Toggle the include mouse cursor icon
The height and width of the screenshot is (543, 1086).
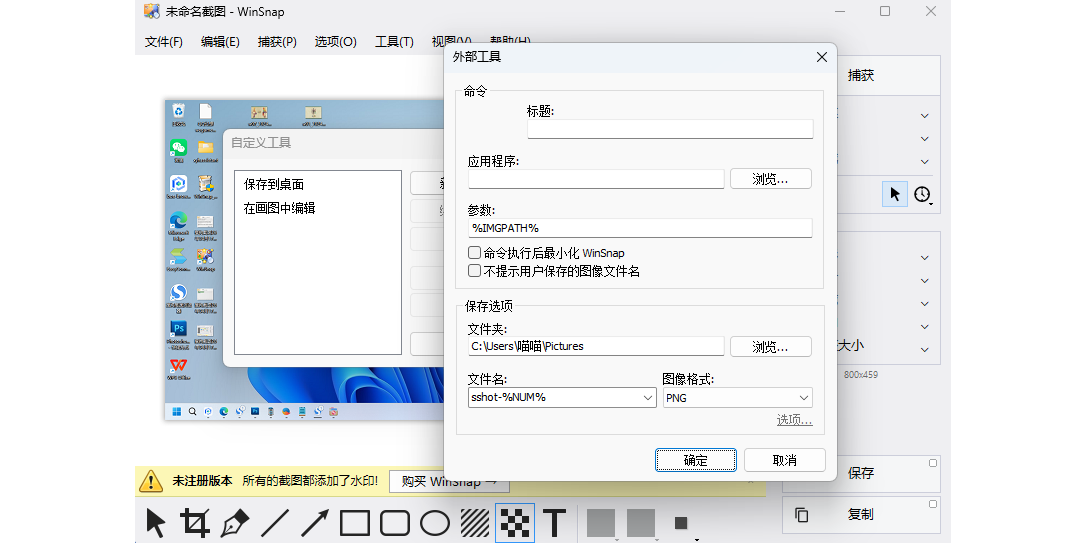tap(895, 194)
